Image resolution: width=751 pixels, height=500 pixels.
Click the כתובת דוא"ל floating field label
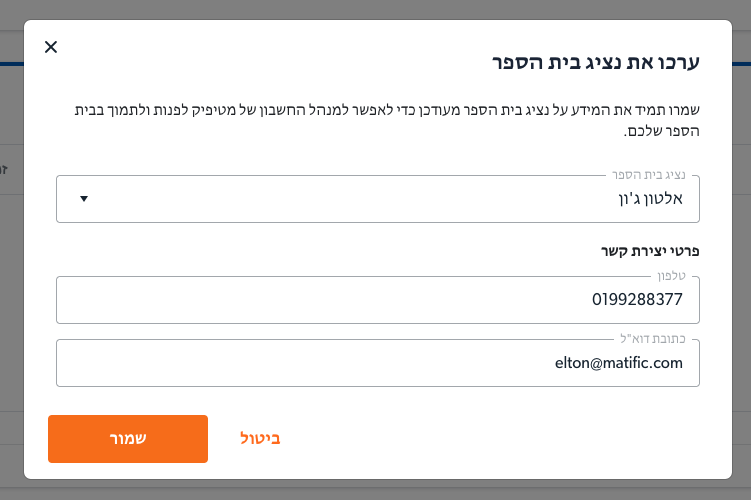653,339
